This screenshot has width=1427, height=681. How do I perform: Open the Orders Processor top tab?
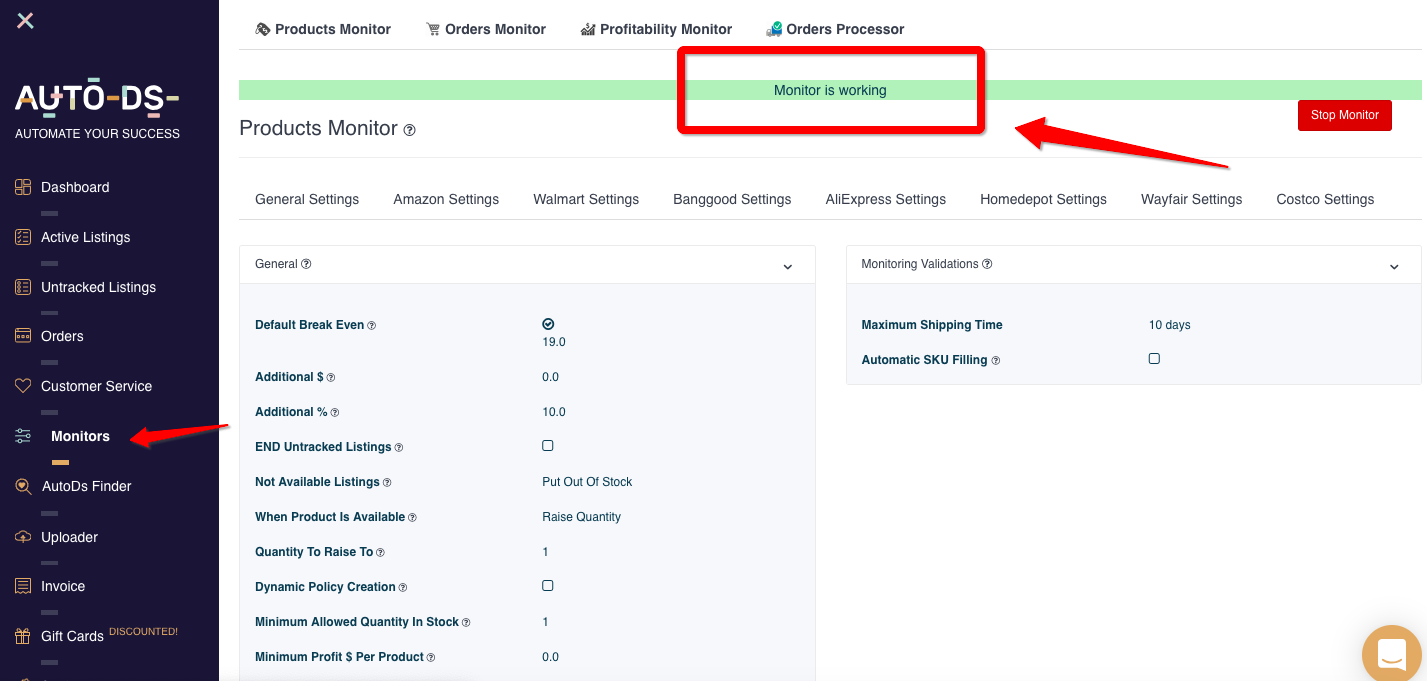pyautogui.click(x=835, y=29)
